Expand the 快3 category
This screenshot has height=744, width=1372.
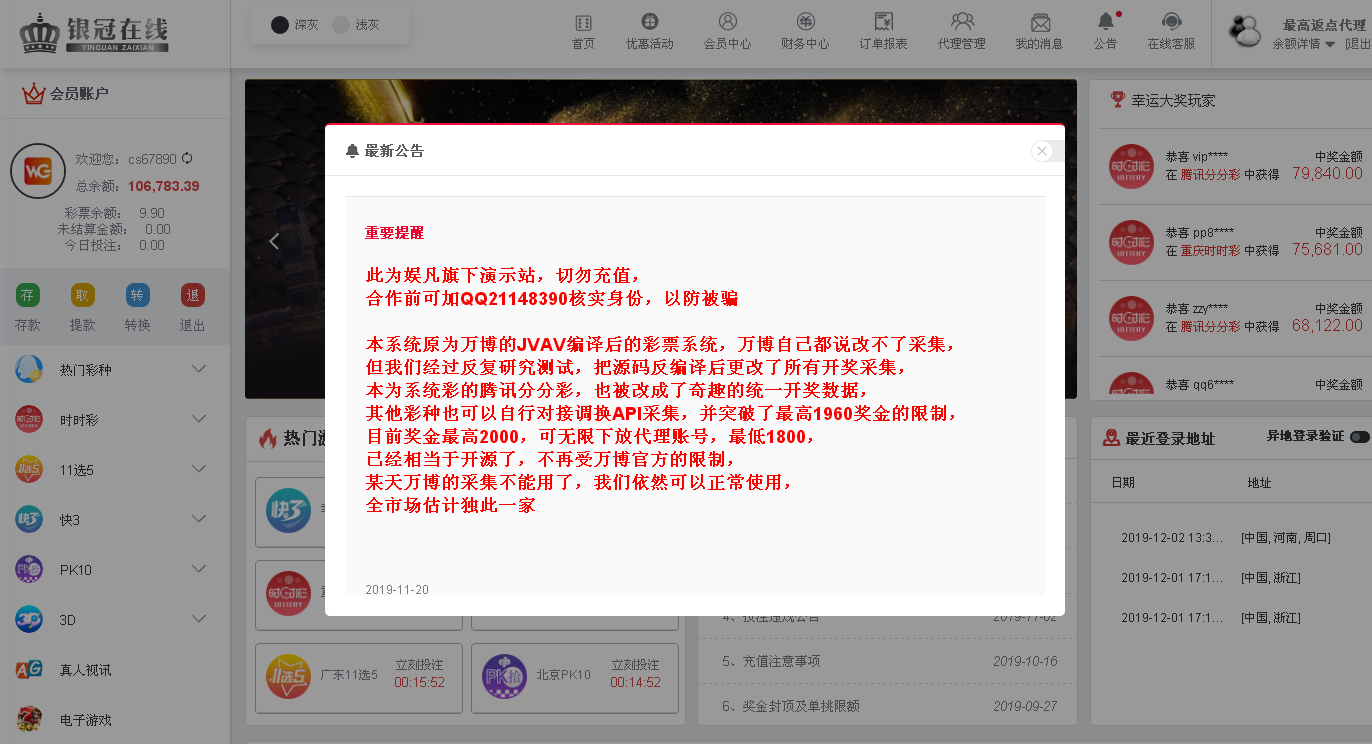(x=199, y=519)
